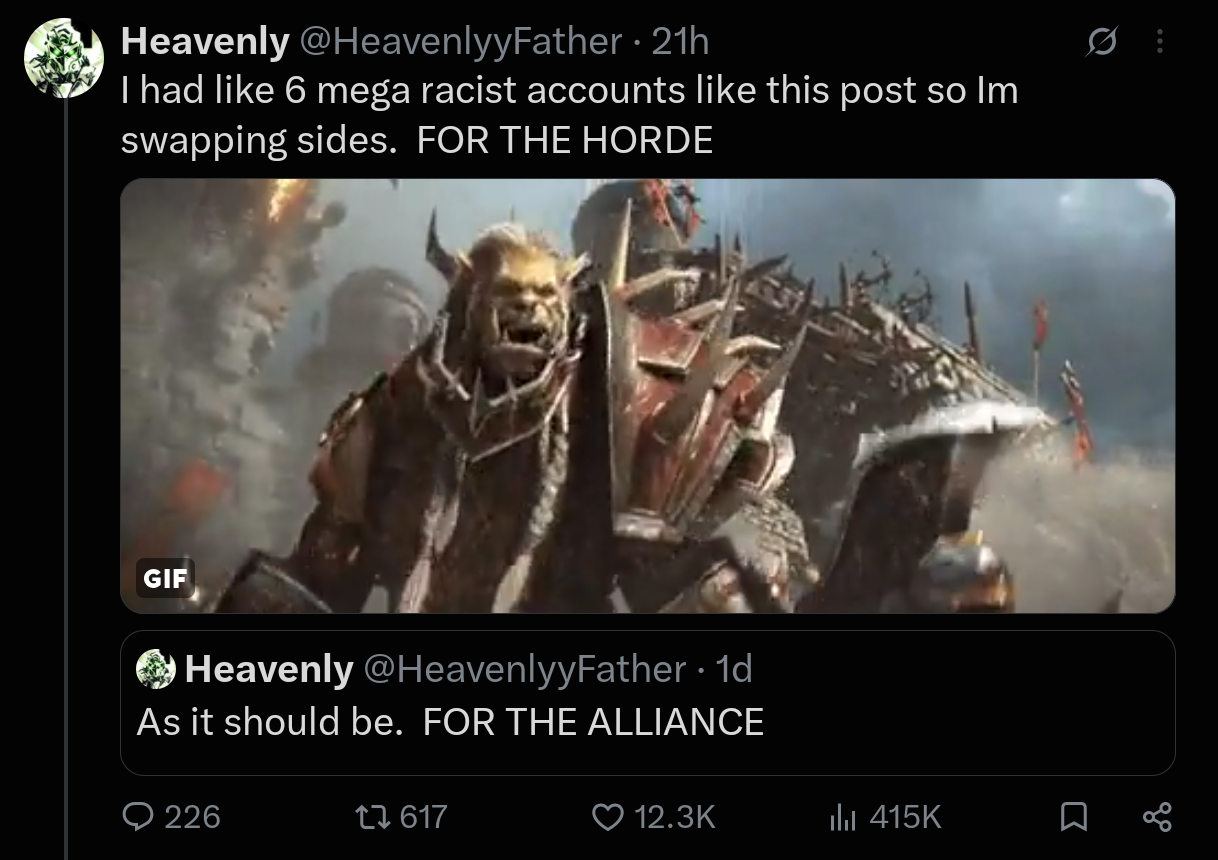Open the 21h timestamp link

coord(680,41)
